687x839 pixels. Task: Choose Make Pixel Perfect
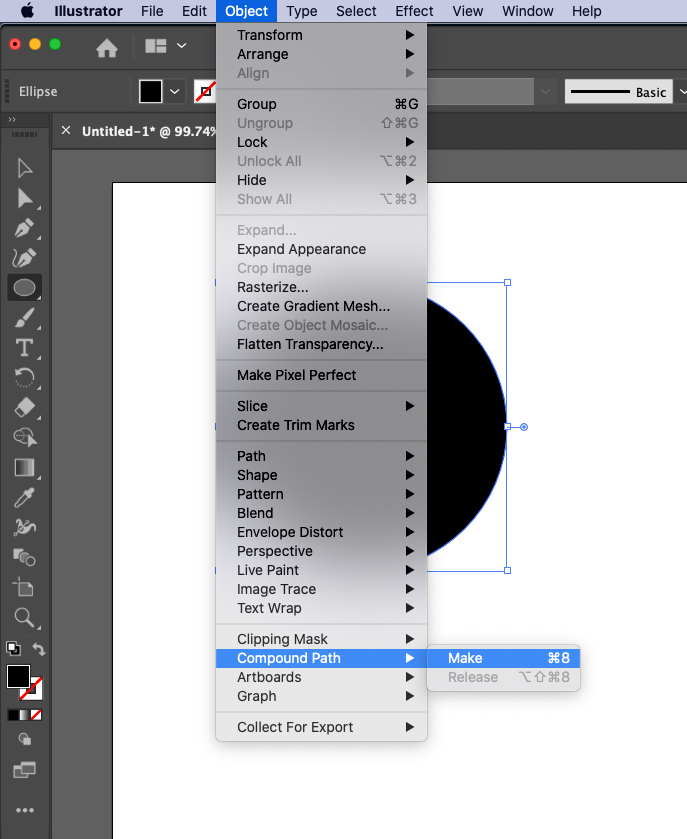pos(322,375)
